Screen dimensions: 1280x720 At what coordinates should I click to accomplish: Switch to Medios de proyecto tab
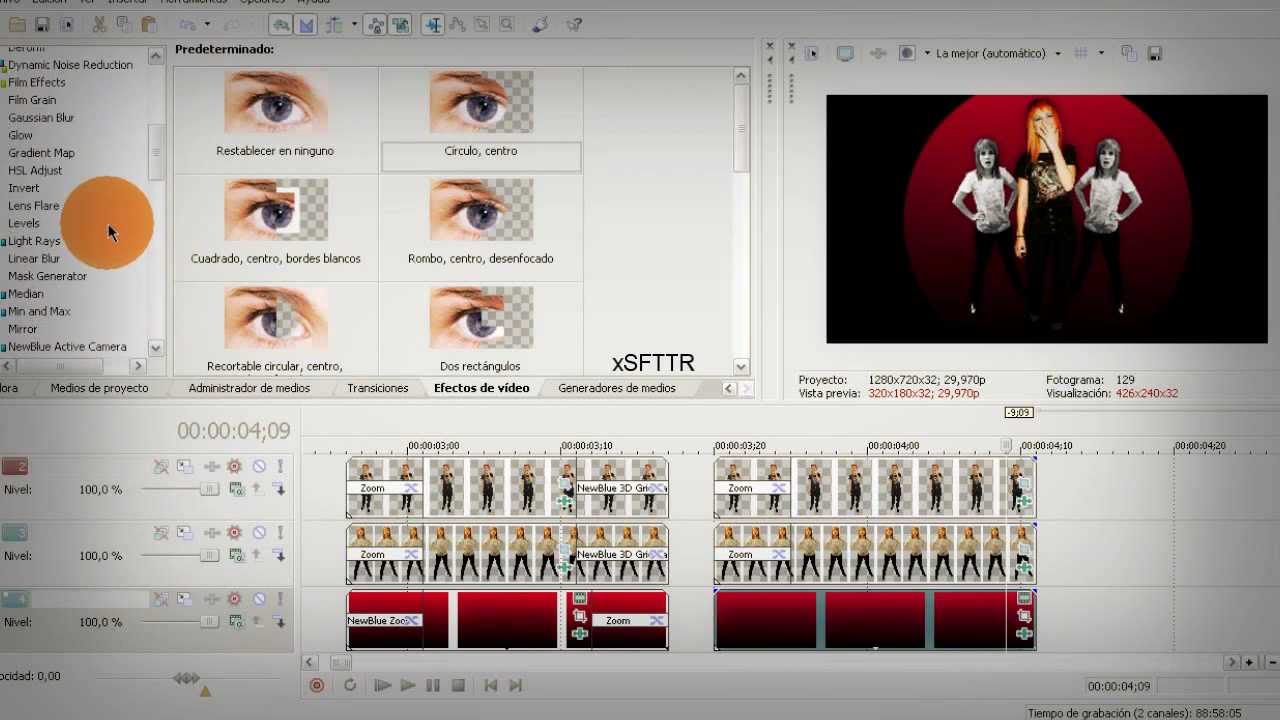point(99,388)
